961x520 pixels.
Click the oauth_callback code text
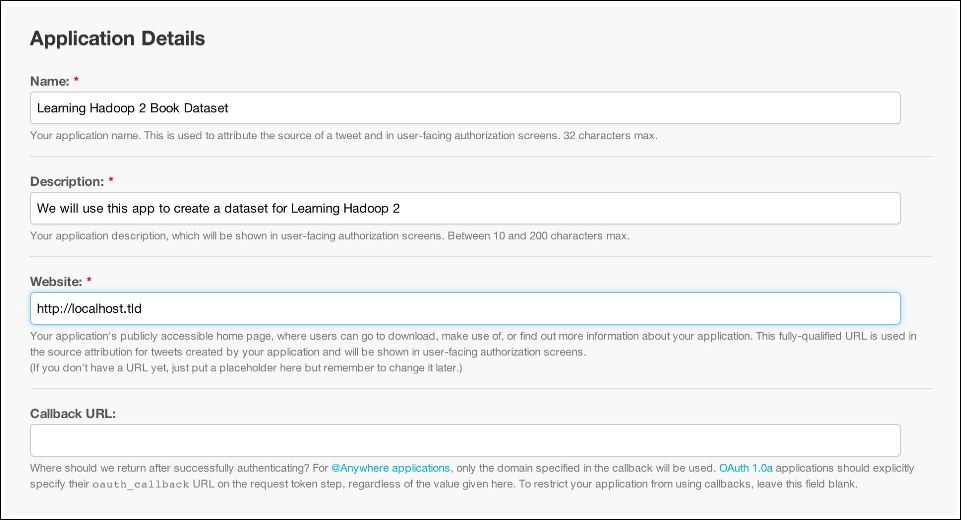click(141, 484)
